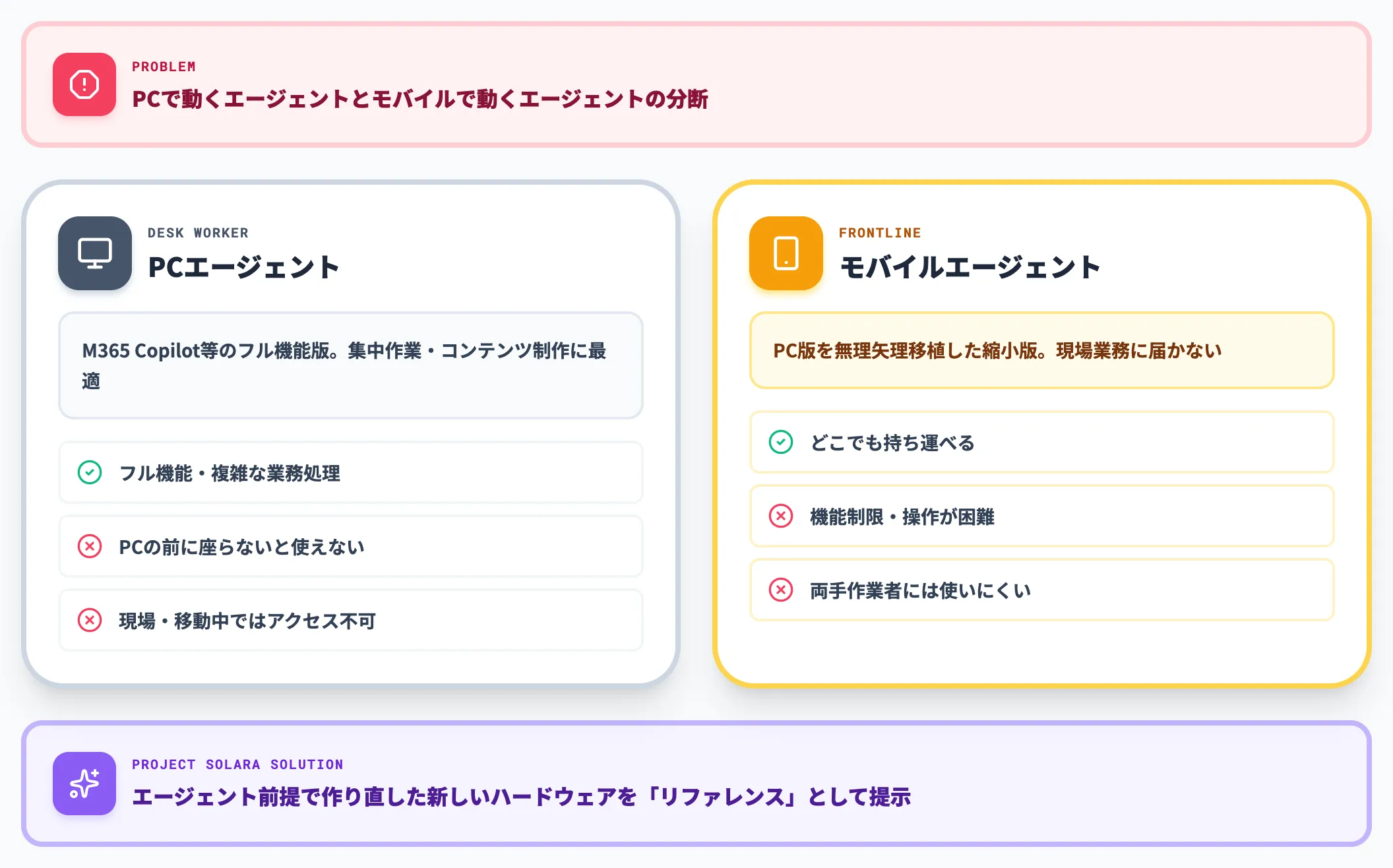Click the DESK WORKER label
1393x868 pixels.
[x=198, y=233]
